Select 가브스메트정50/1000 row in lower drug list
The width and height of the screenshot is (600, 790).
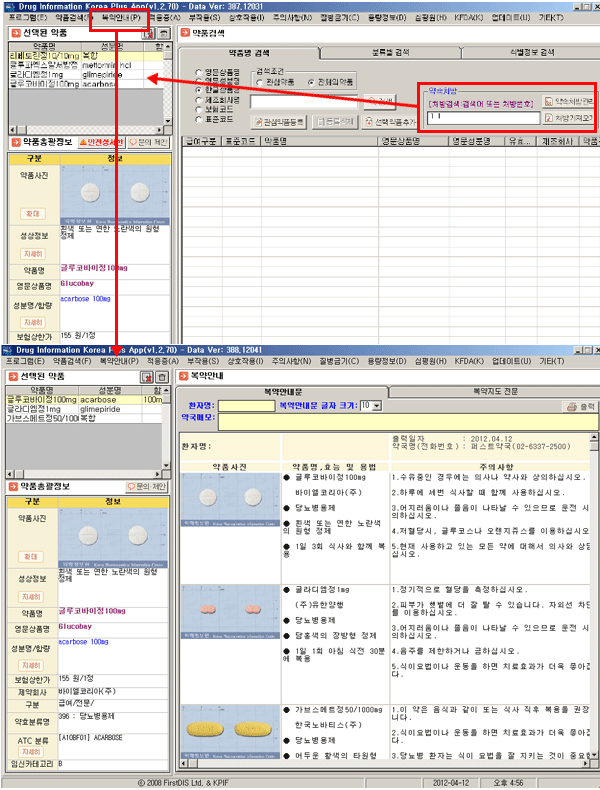84,418
